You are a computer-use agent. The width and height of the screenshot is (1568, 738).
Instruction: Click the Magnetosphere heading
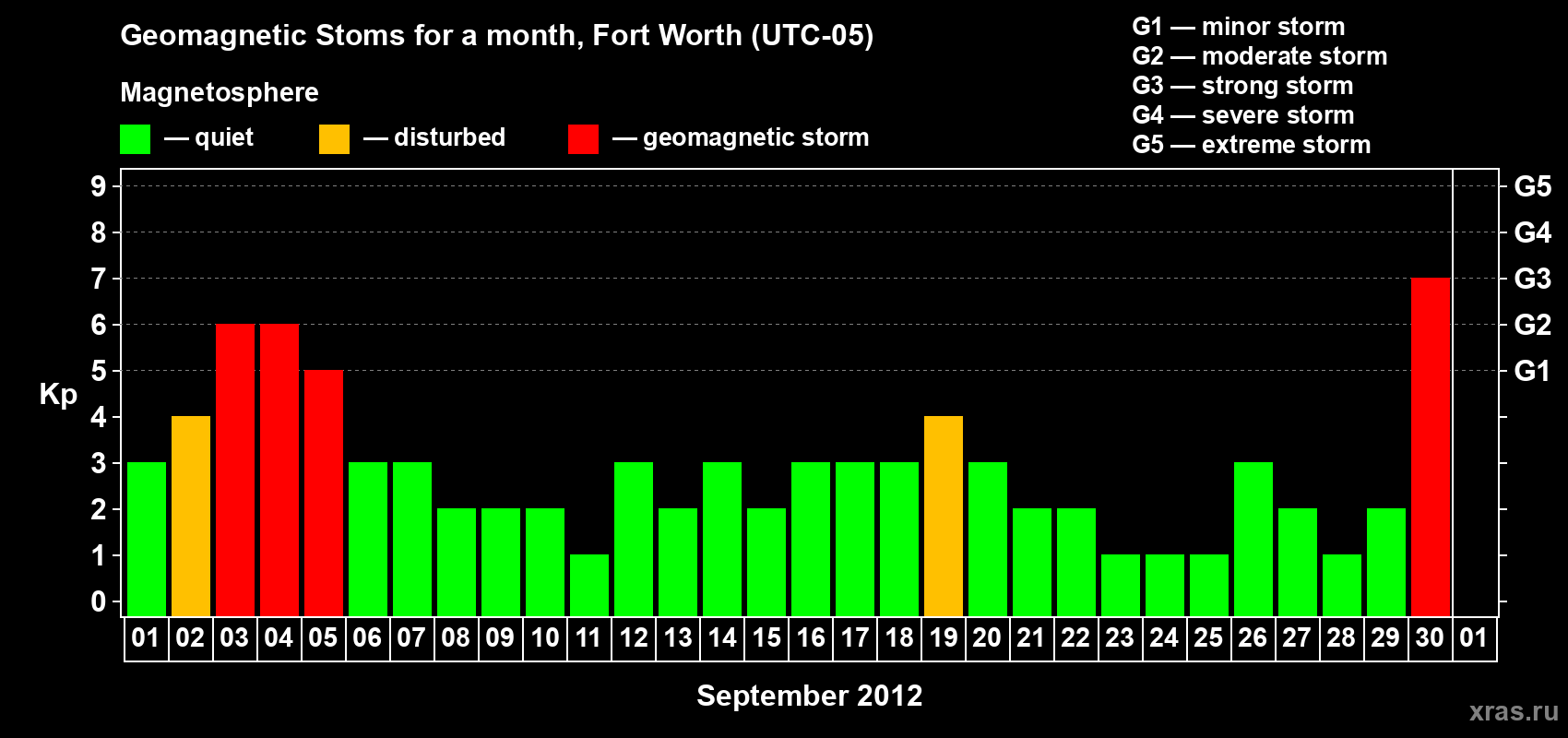click(x=220, y=93)
